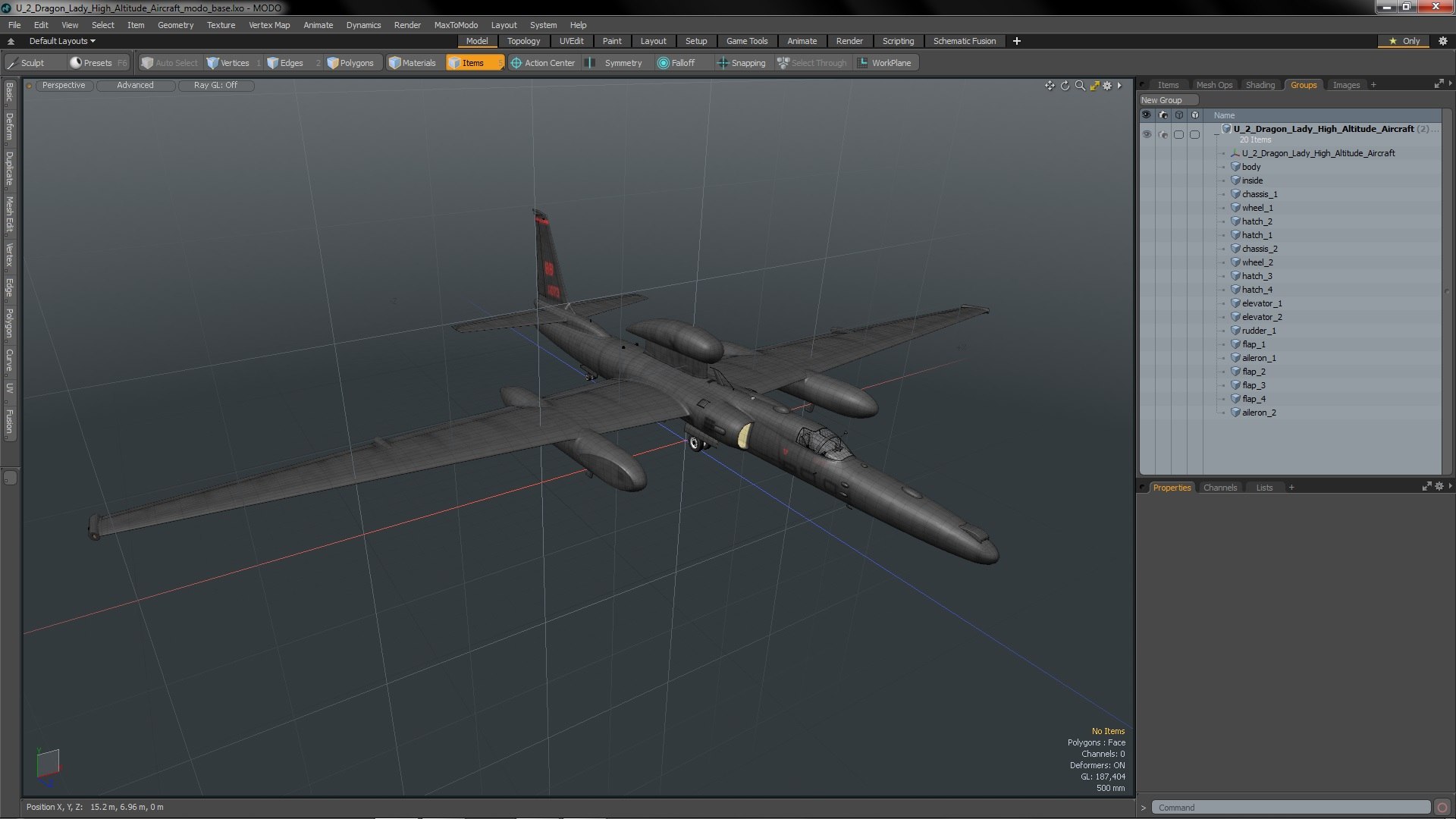Tick the first checkbox in the aircraft group row
The height and width of the screenshot is (819, 1456).
point(1178,134)
